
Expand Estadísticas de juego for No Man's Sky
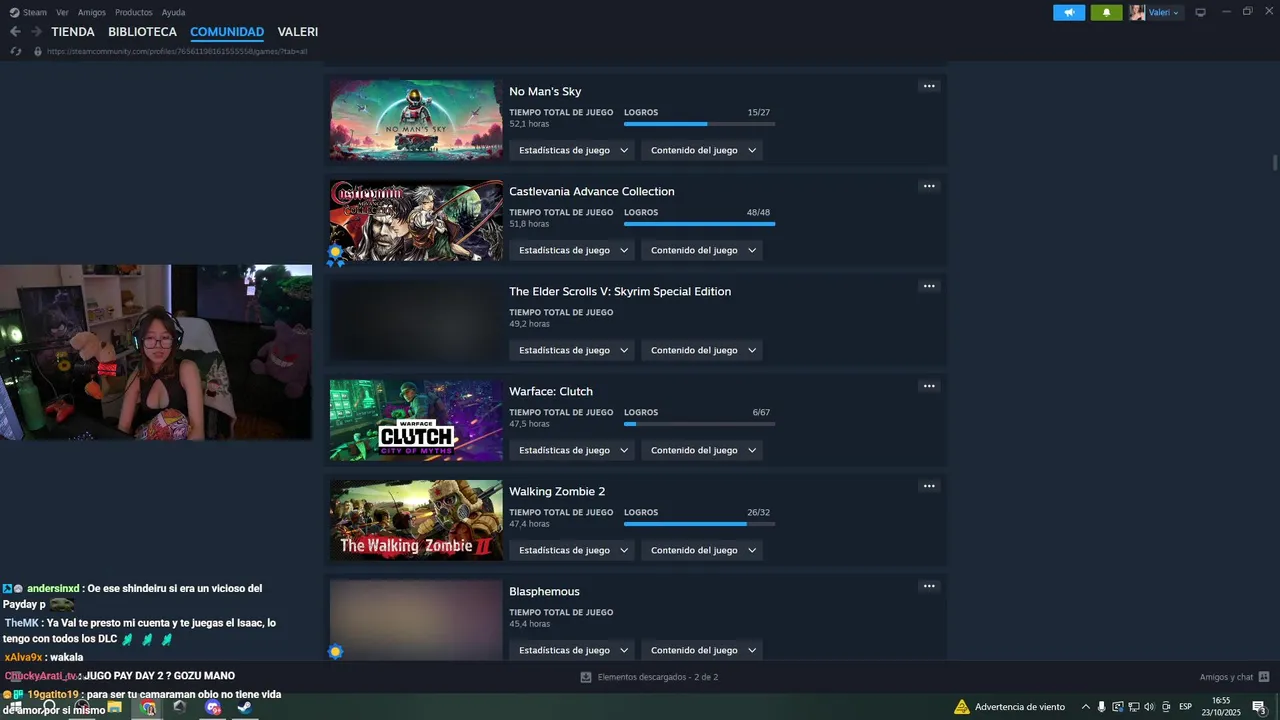573,150
